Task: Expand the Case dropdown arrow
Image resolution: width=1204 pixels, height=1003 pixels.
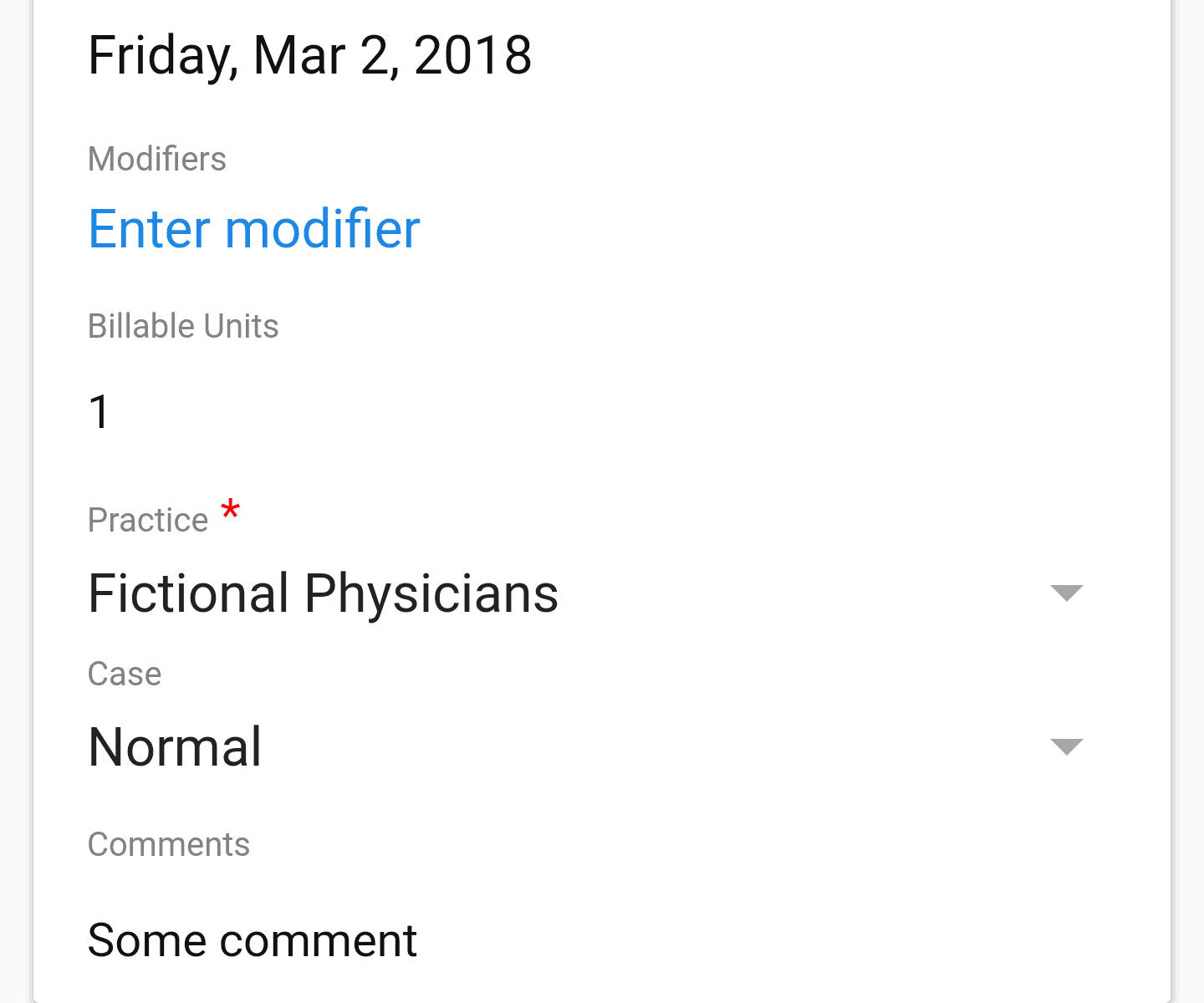Action: pos(1066,746)
